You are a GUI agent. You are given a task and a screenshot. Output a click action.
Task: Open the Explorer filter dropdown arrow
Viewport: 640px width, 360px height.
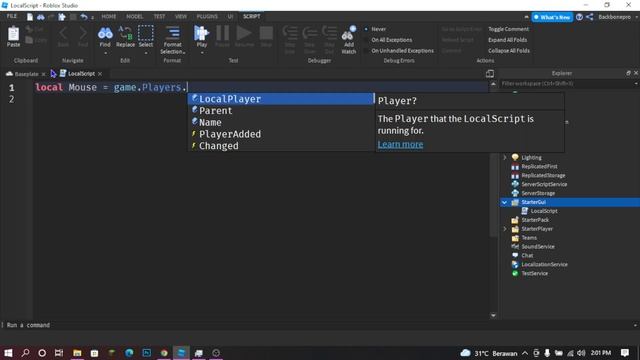[x=636, y=84]
